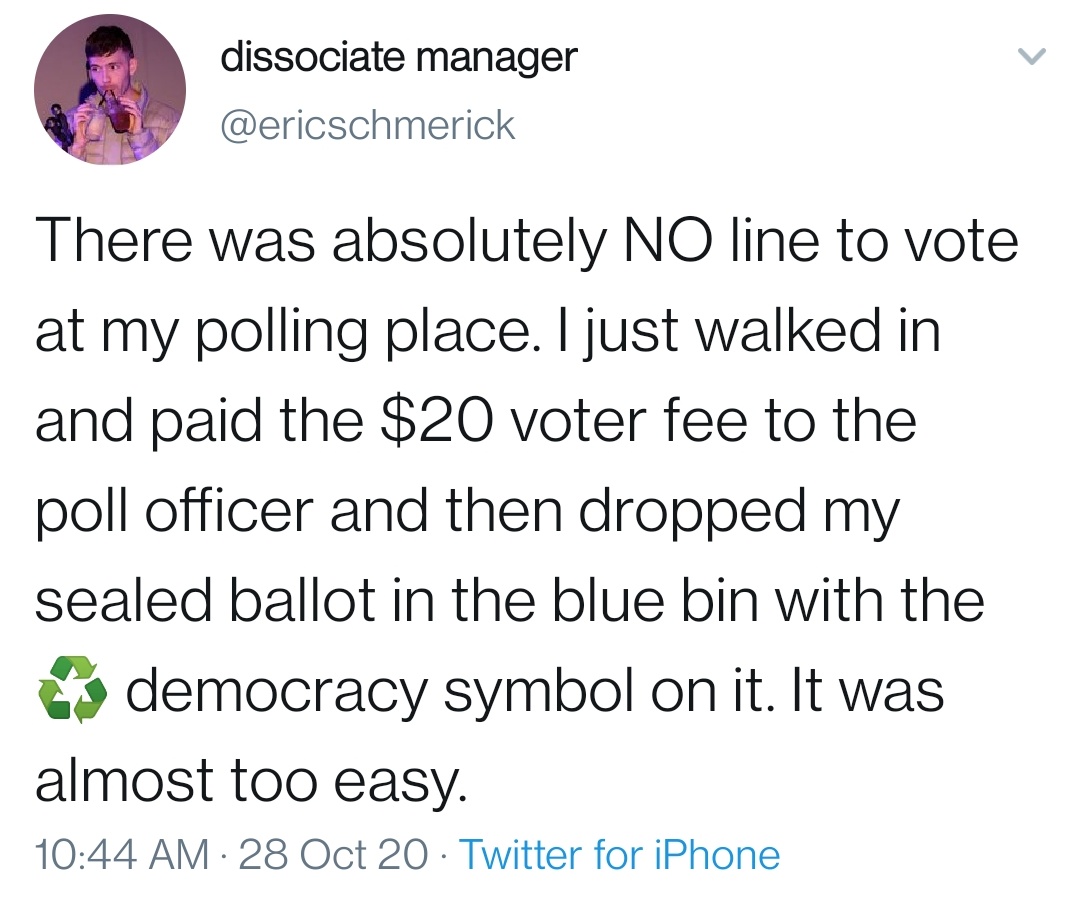The width and height of the screenshot is (1080, 900).
Task: Open the author's round profile picture
Action: click(110, 90)
